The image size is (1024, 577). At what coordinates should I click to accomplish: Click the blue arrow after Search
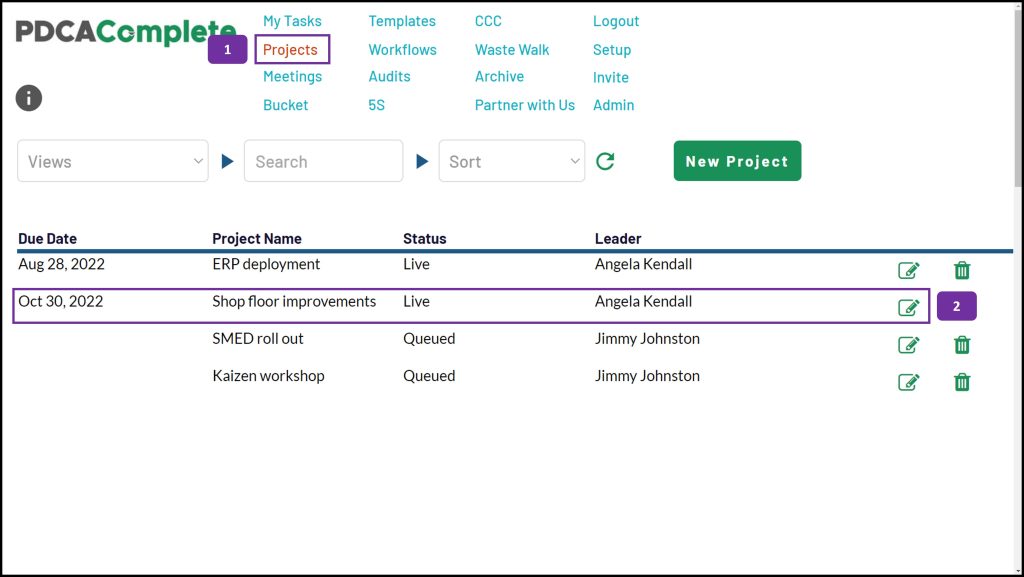point(422,161)
